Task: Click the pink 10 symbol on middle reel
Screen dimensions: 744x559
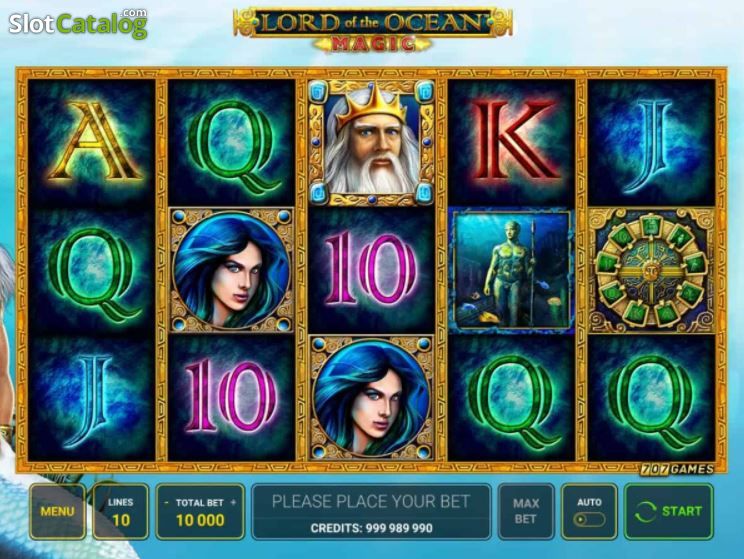Action: tap(372, 270)
